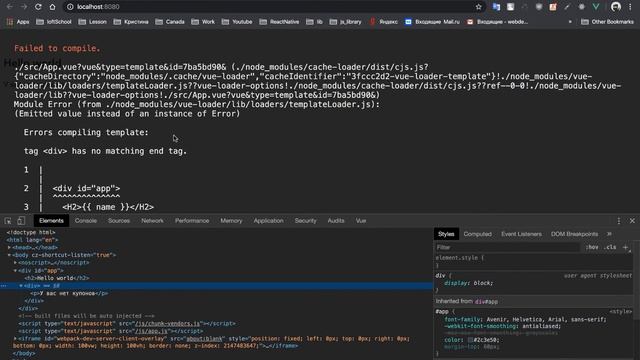Open the Other Bookmarks folder

[x=607, y=22]
